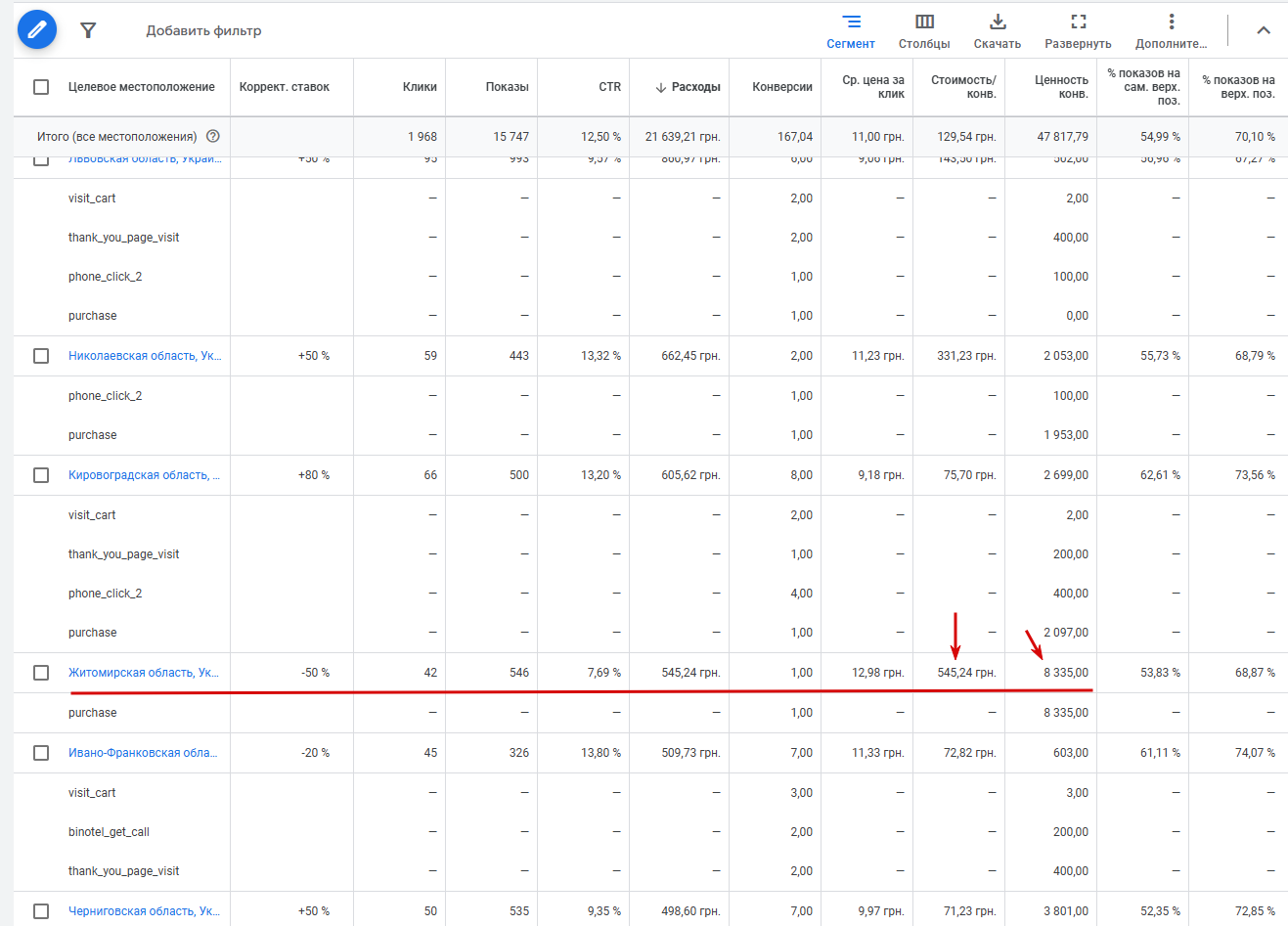Image resolution: width=1288 pixels, height=926 pixels.
Task: Click the CTR column header
Action: [x=610, y=87]
